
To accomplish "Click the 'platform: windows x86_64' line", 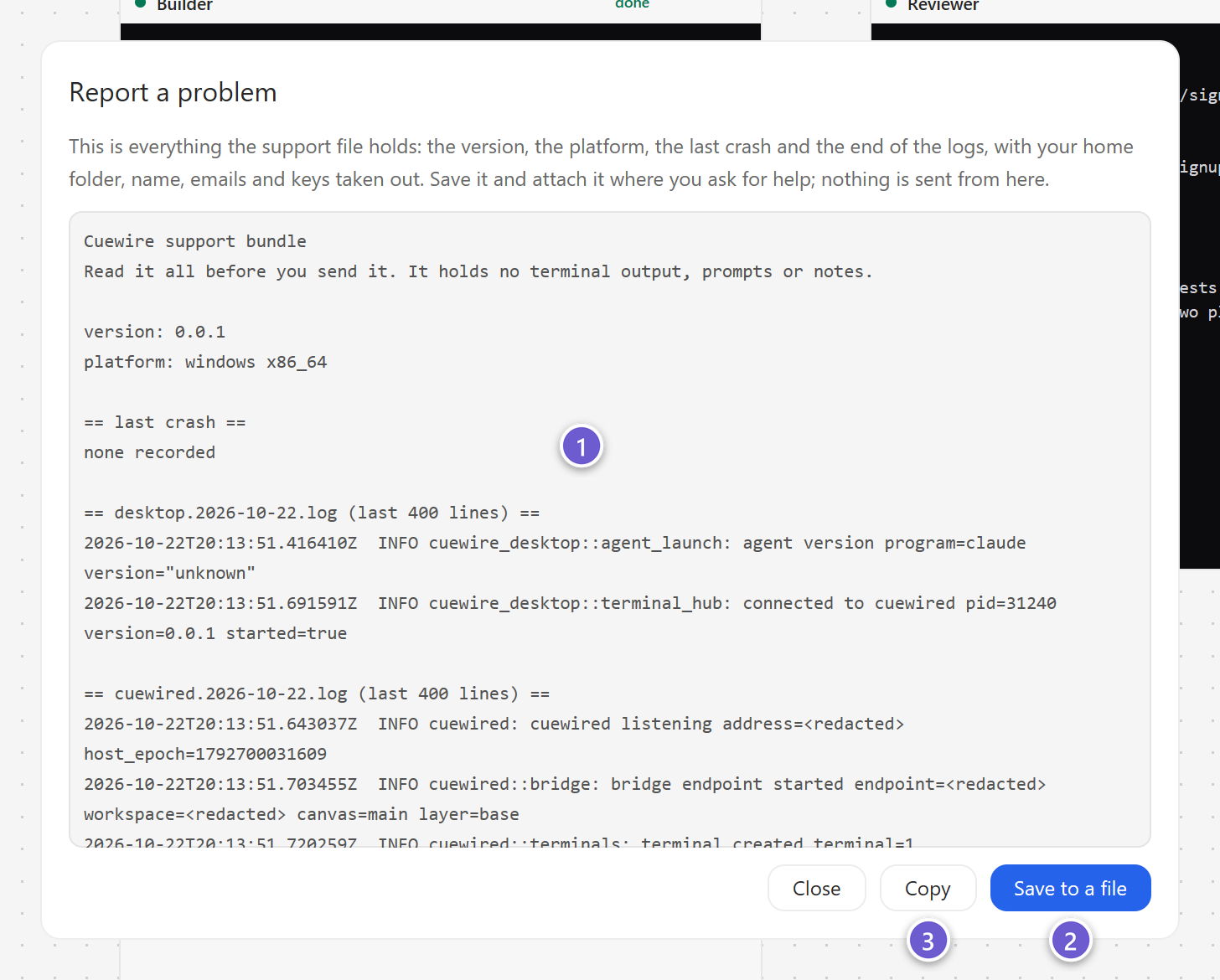I will [x=205, y=362].
